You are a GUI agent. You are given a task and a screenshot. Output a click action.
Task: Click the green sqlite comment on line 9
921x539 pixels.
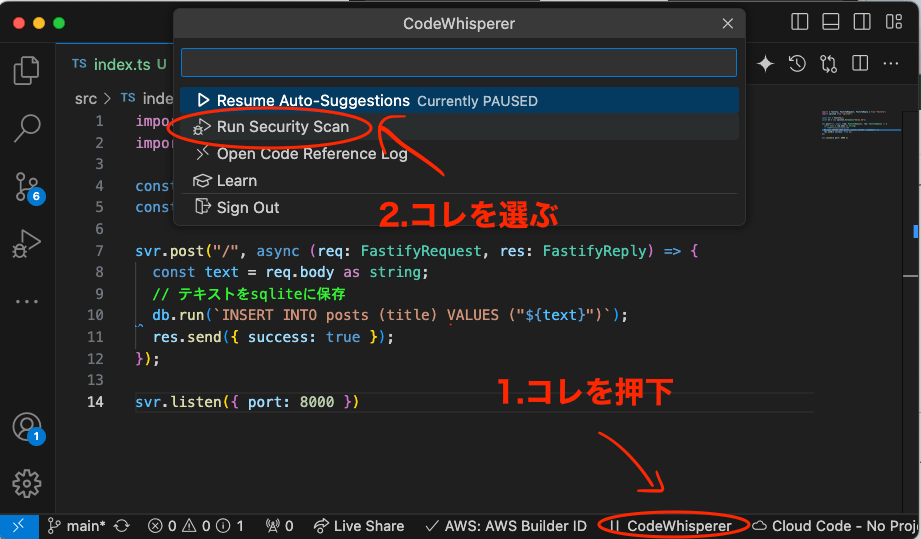click(248, 294)
